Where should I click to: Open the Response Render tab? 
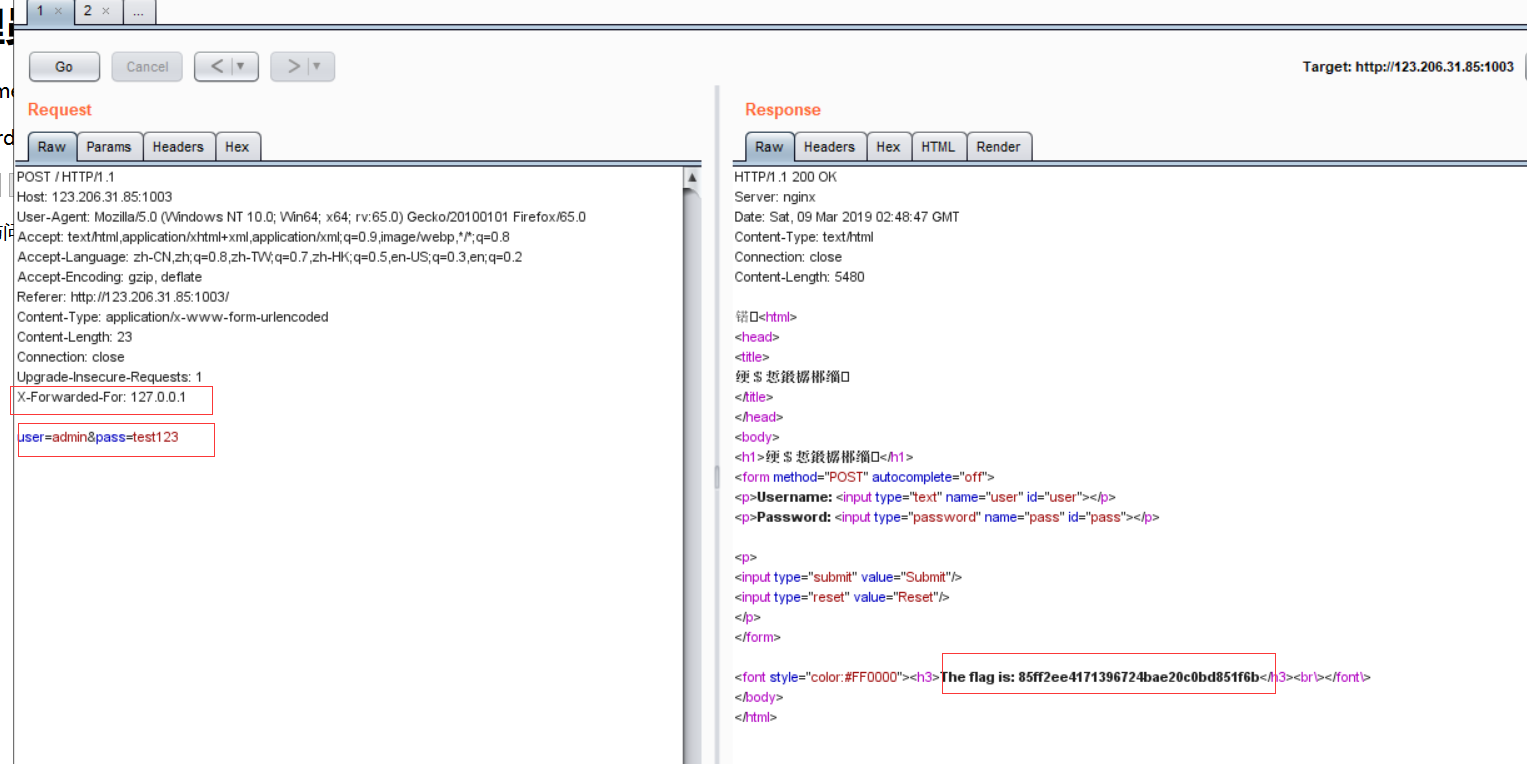[999, 146]
